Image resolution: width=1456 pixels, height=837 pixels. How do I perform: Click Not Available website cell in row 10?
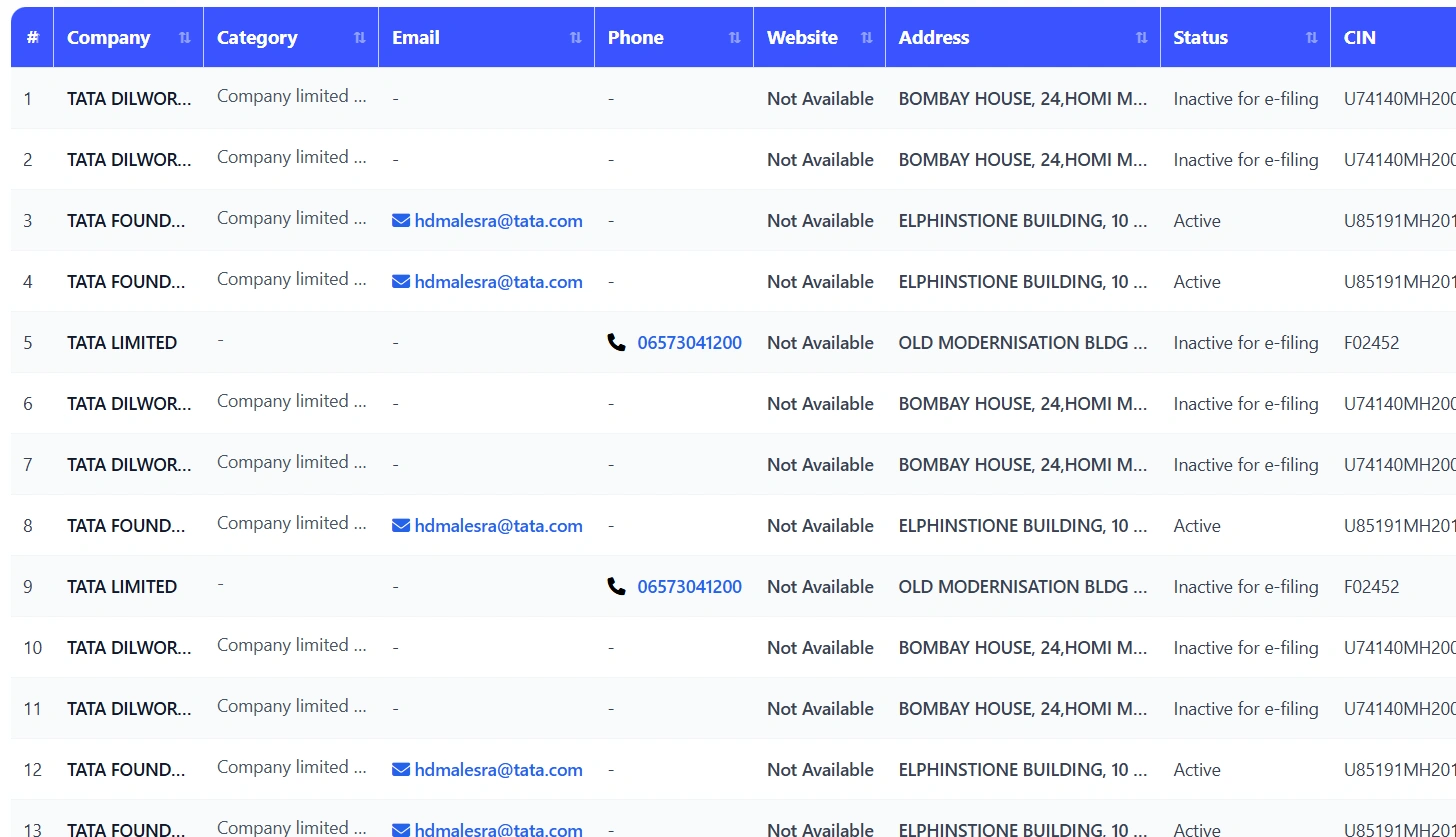820,648
